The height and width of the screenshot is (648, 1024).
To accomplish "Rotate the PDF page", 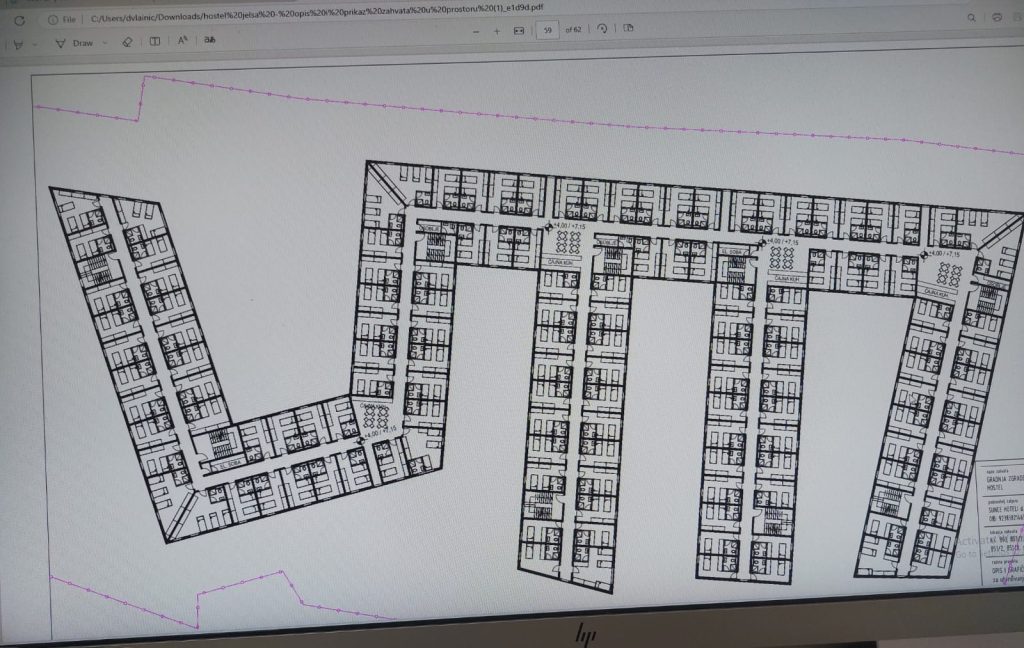I will (x=602, y=29).
